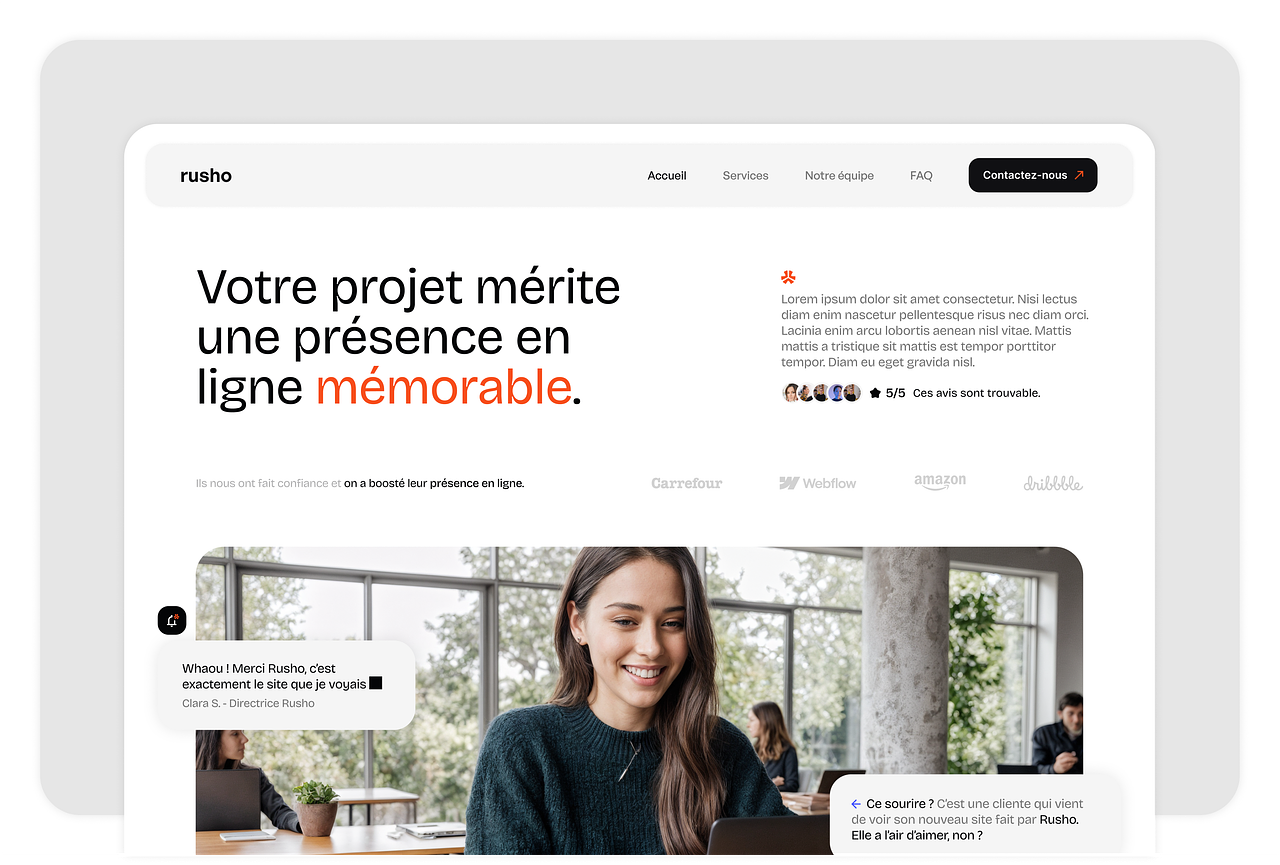1280x865 pixels.
Task: Click the black square emoji in the testimonial
Action: coord(376,683)
